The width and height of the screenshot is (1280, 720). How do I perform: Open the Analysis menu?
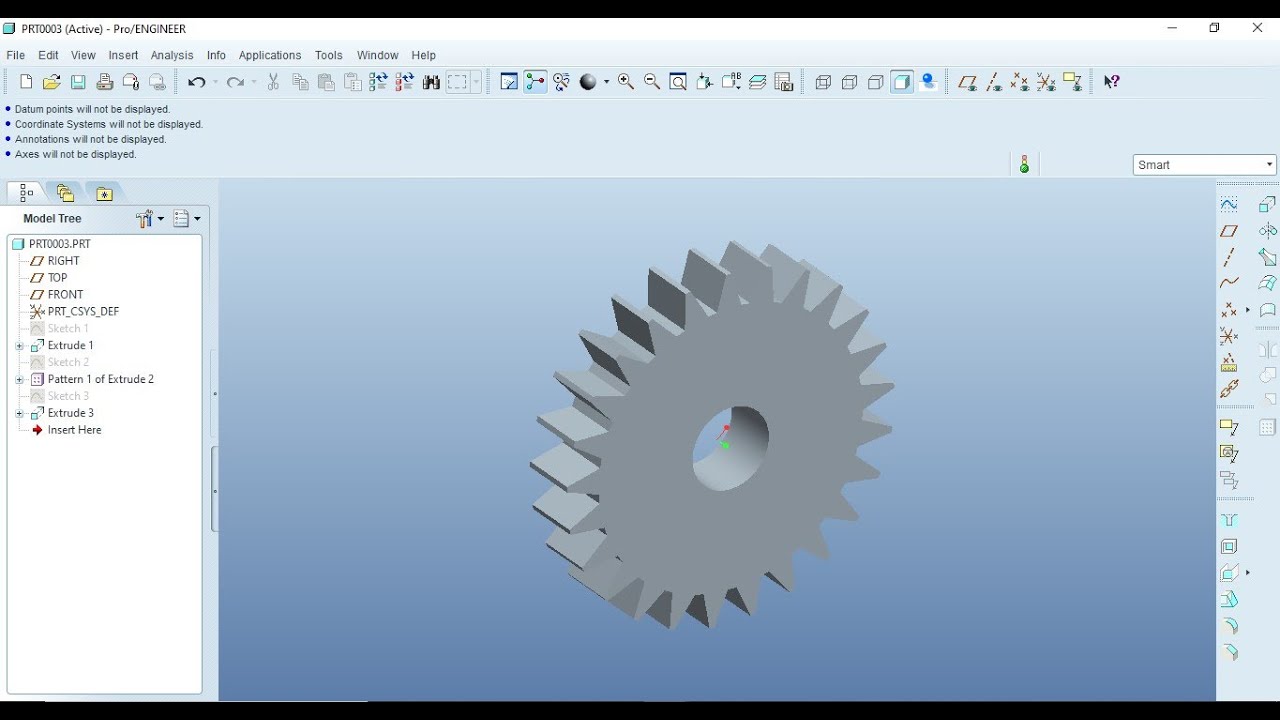172,55
